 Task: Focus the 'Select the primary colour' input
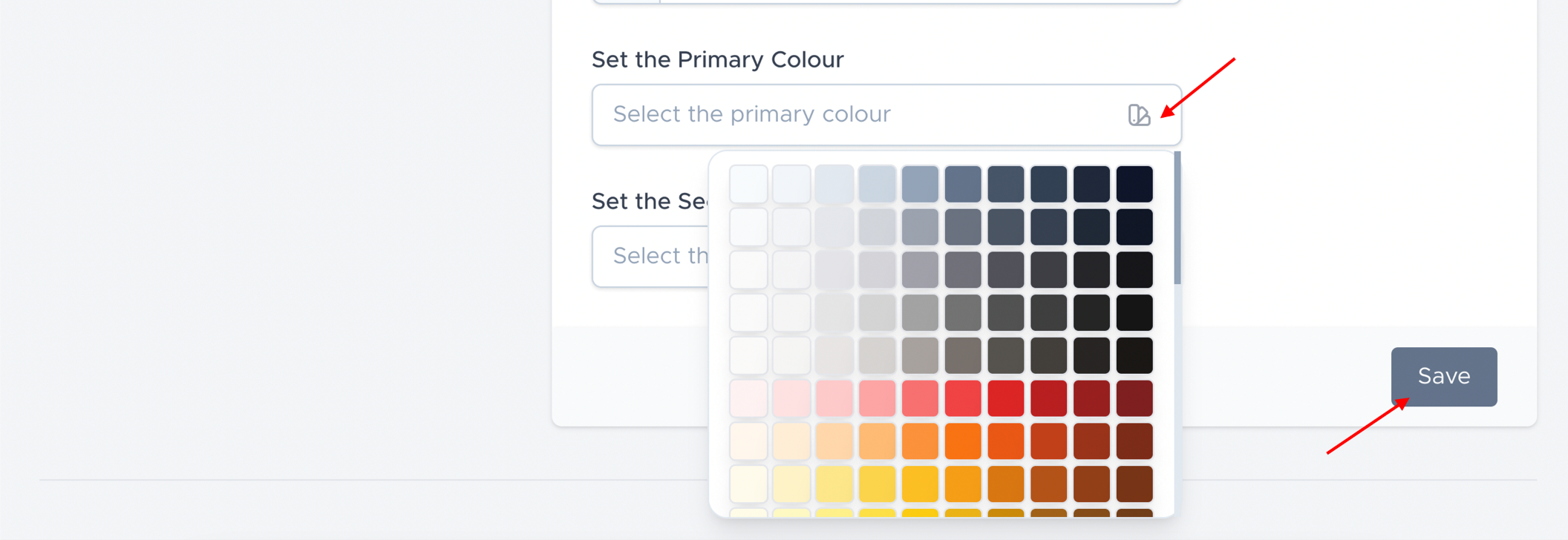coord(854,115)
